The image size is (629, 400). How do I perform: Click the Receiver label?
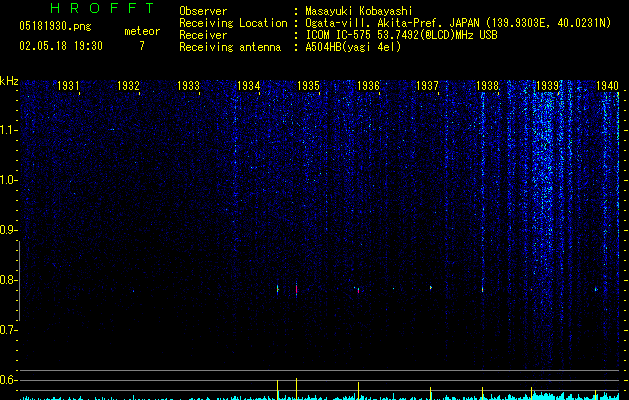tap(203, 35)
